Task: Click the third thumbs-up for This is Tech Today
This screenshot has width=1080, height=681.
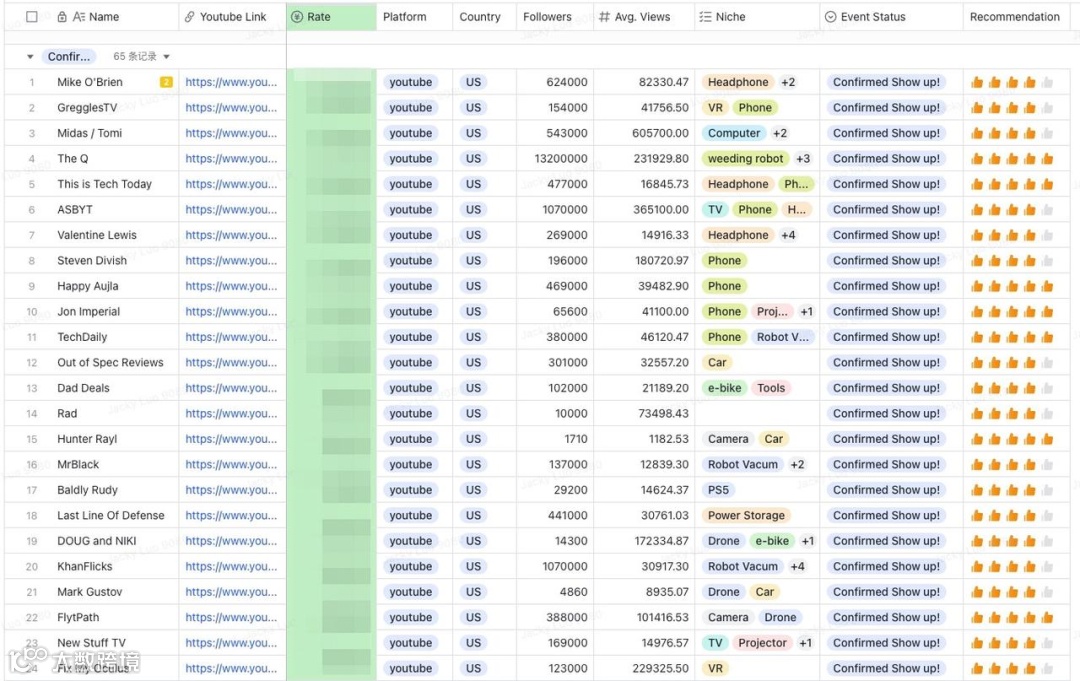Action: [x=1012, y=184]
